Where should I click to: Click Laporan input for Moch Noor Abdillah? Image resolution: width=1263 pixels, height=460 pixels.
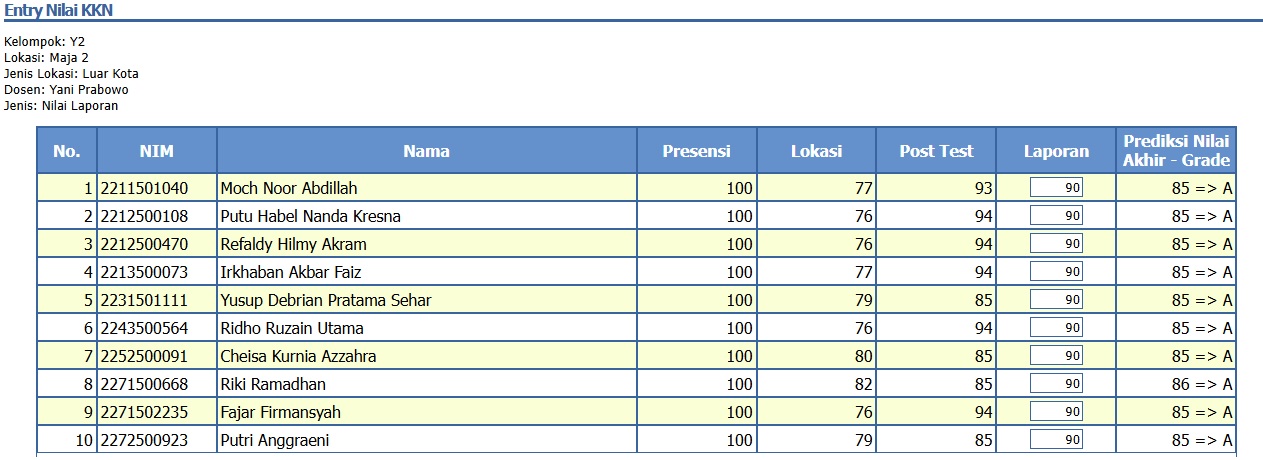pyautogui.click(x=1057, y=188)
